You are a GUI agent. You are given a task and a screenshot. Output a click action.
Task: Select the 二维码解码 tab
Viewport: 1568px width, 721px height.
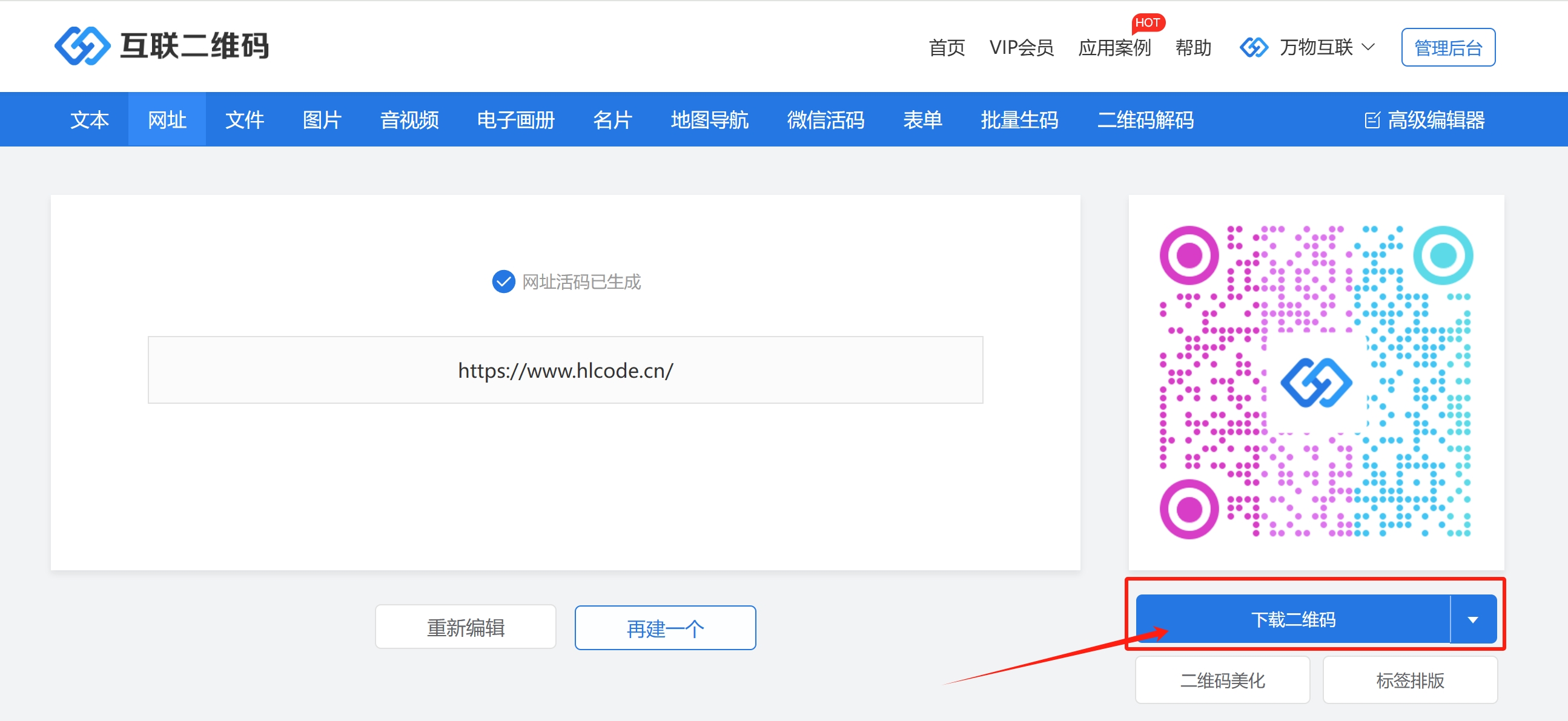pyautogui.click(x=1145, y=120)
